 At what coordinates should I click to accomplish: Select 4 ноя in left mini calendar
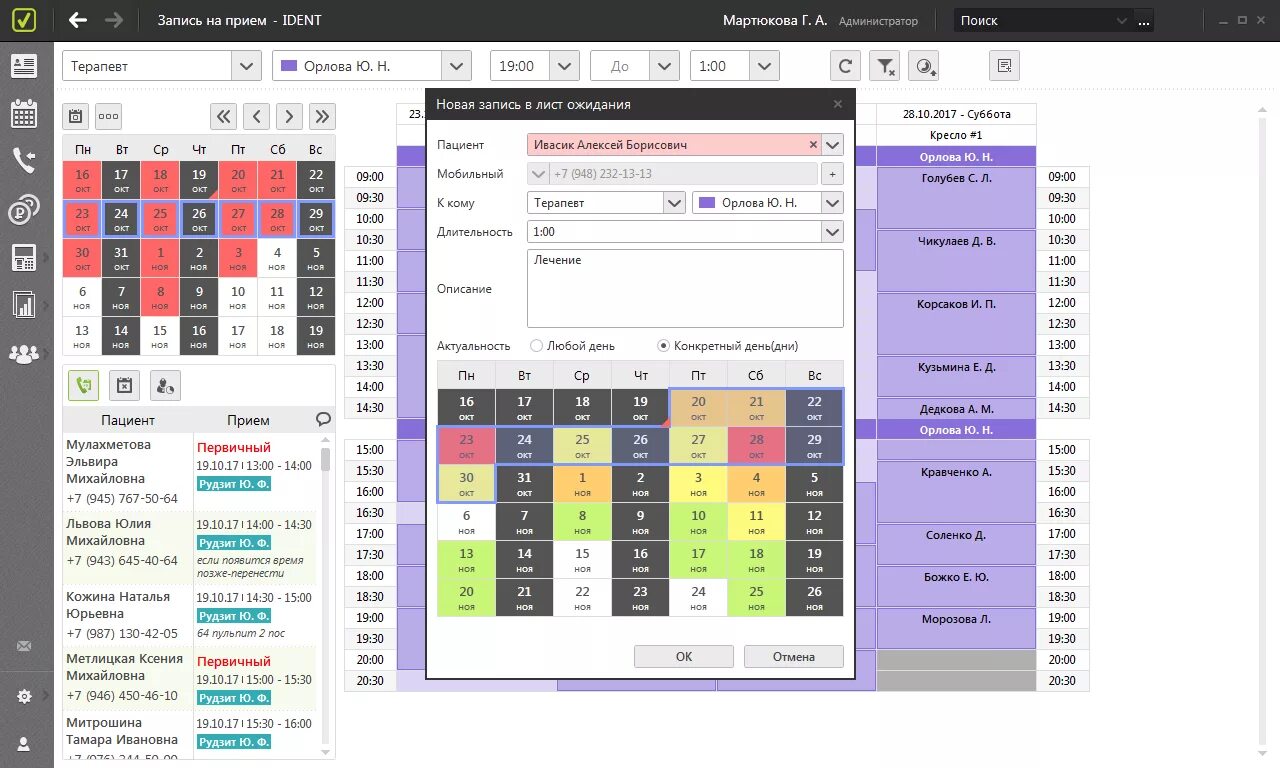pyautogui.click(x=277, y=260)
